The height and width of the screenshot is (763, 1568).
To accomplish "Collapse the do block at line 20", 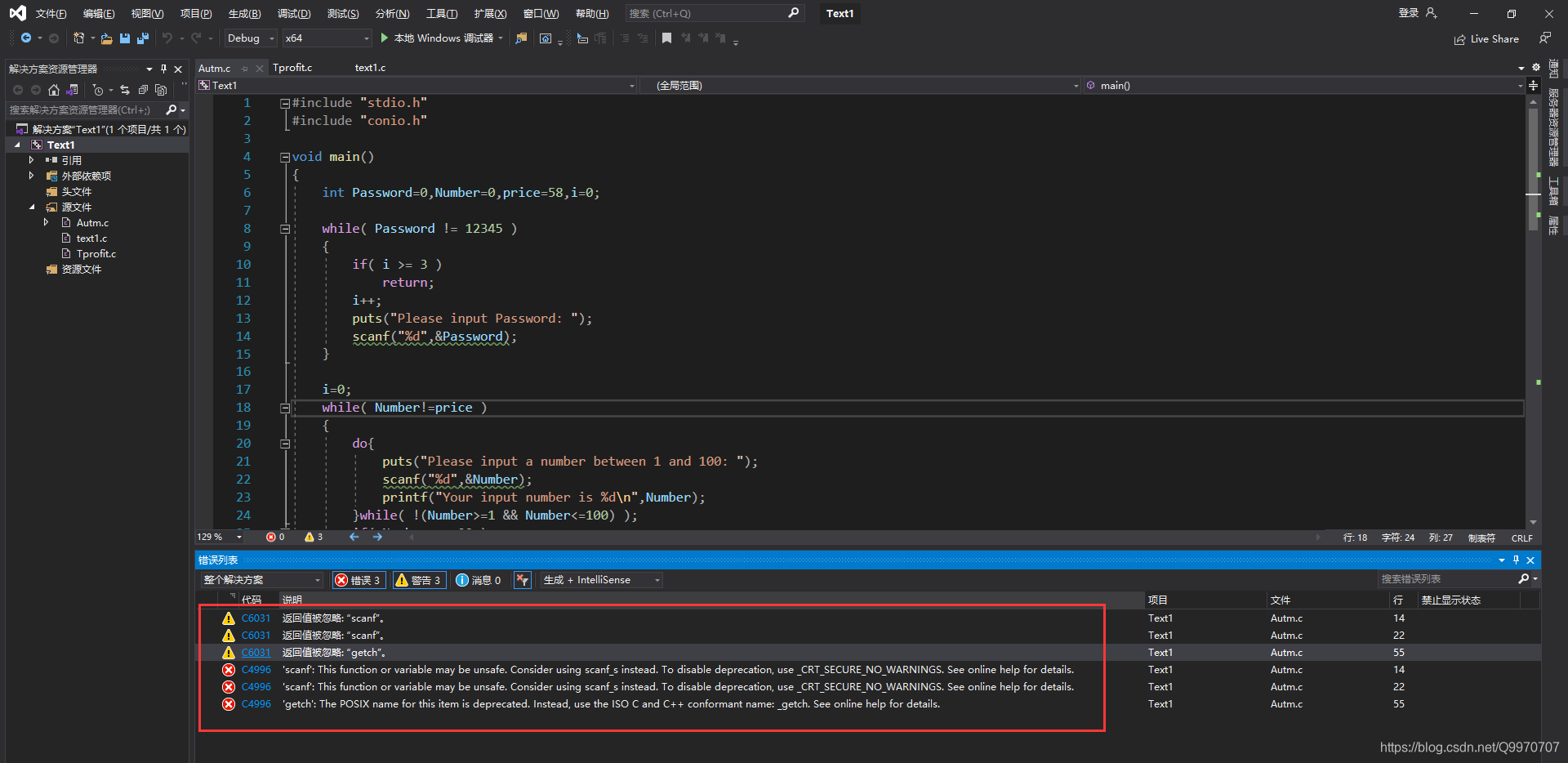I will [285, 444].
